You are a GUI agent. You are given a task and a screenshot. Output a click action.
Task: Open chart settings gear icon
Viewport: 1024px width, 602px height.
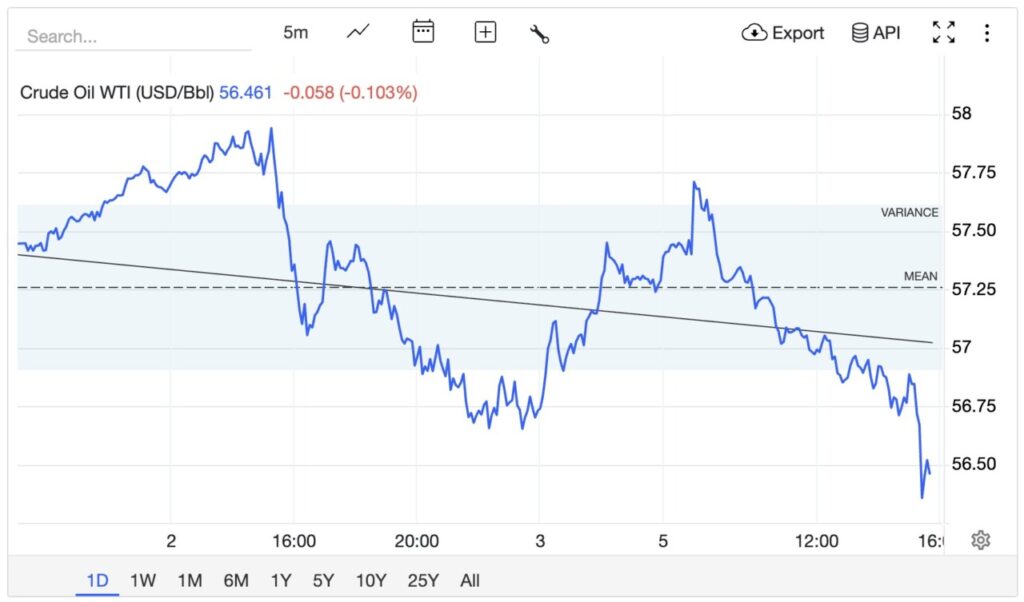coord(981,540)
